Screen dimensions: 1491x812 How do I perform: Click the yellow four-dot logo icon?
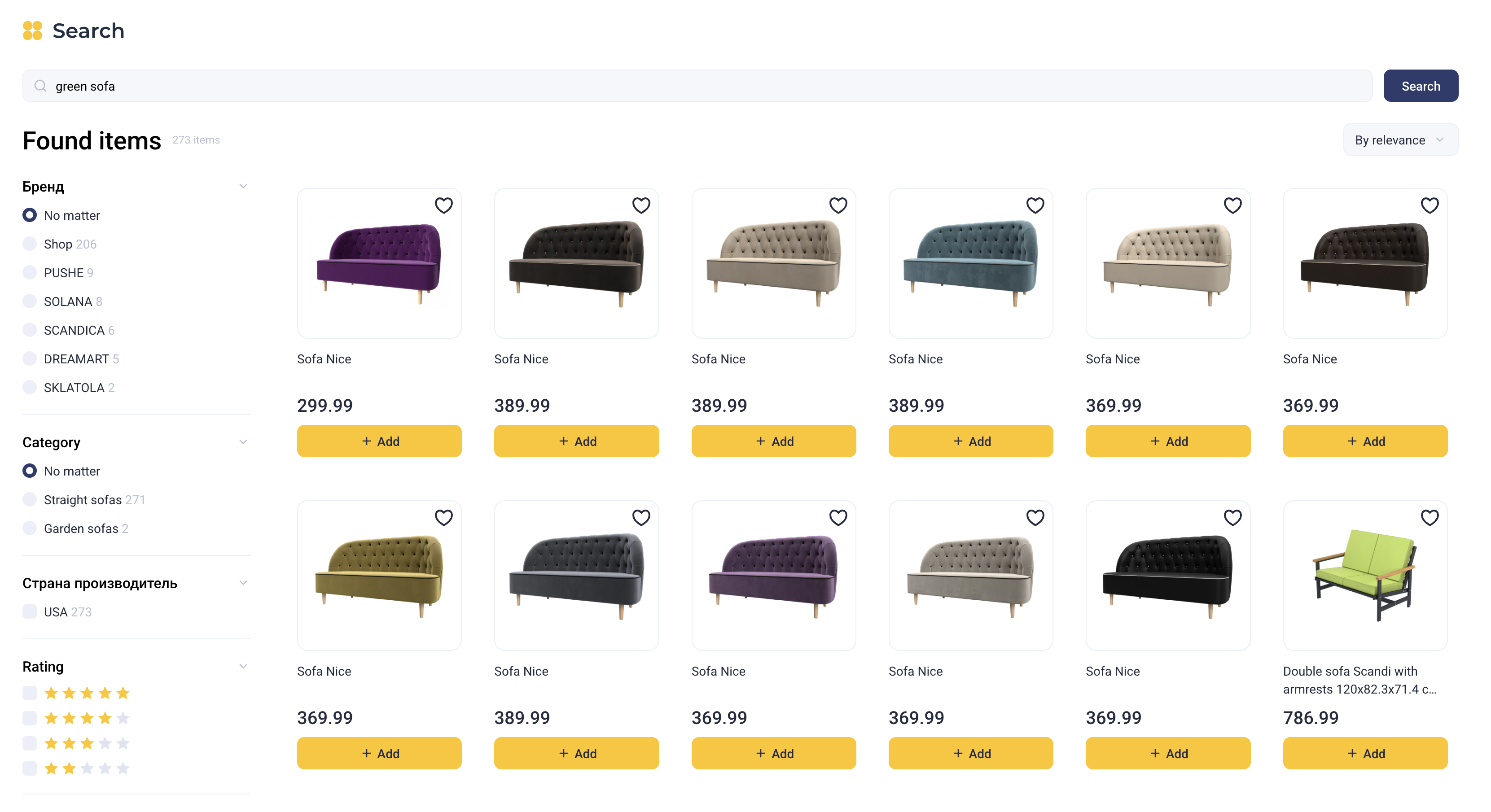32,31
